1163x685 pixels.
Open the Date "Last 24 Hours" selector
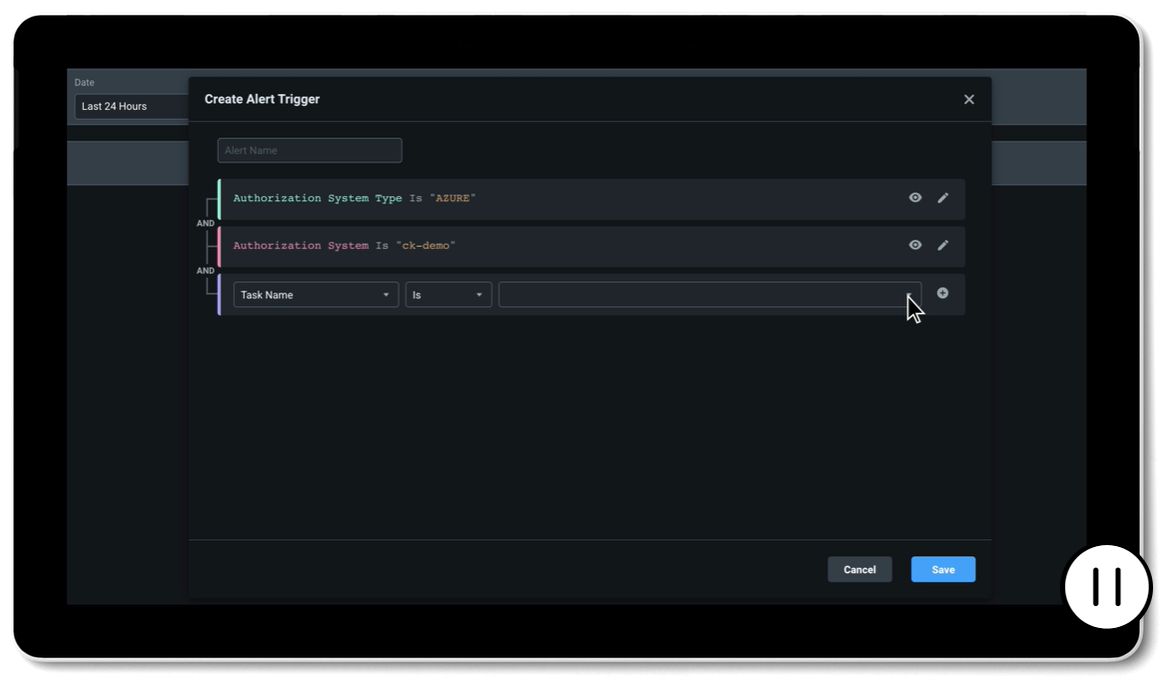[130, 107]
